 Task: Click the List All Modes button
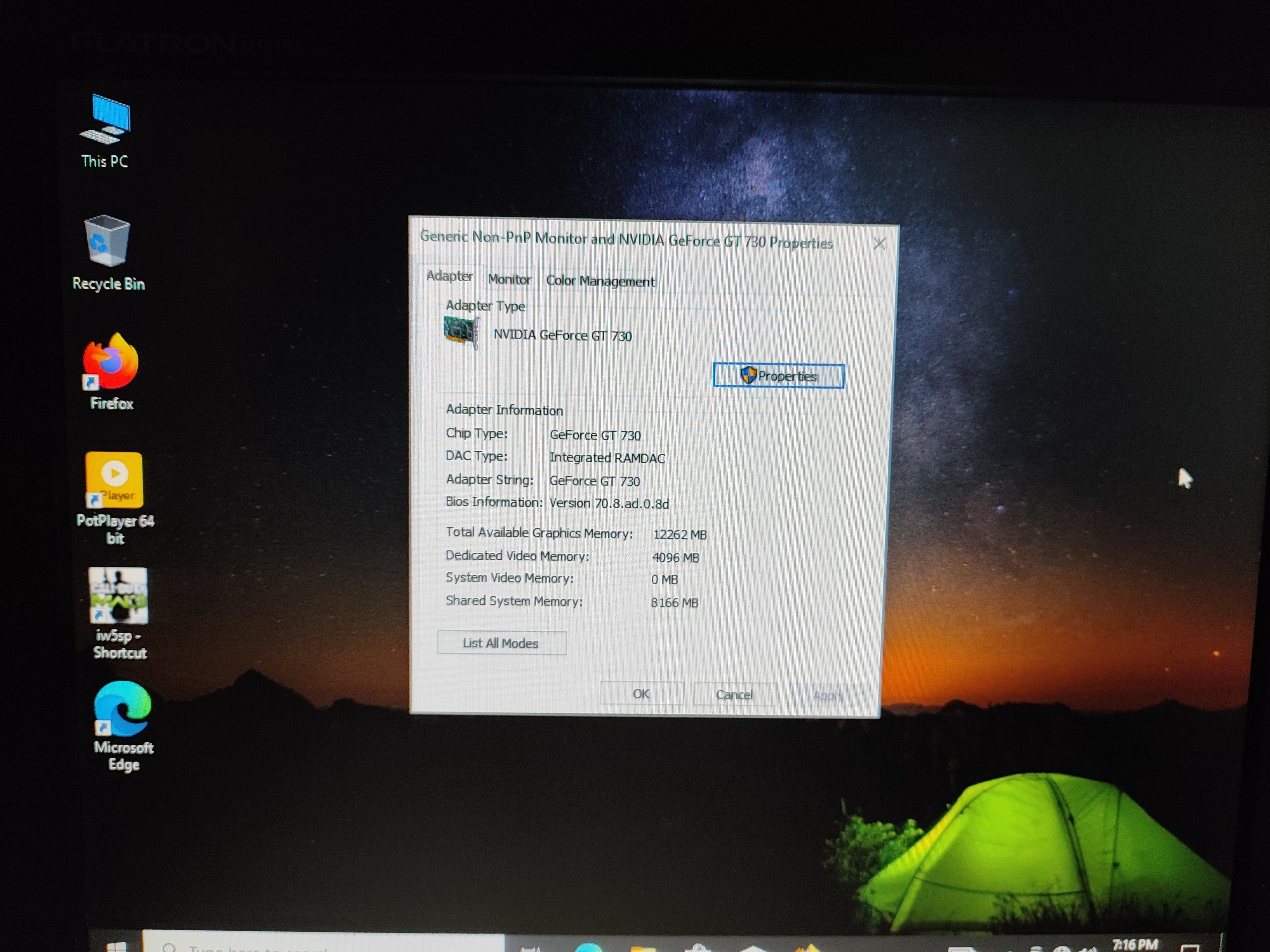tap(501, 643)
